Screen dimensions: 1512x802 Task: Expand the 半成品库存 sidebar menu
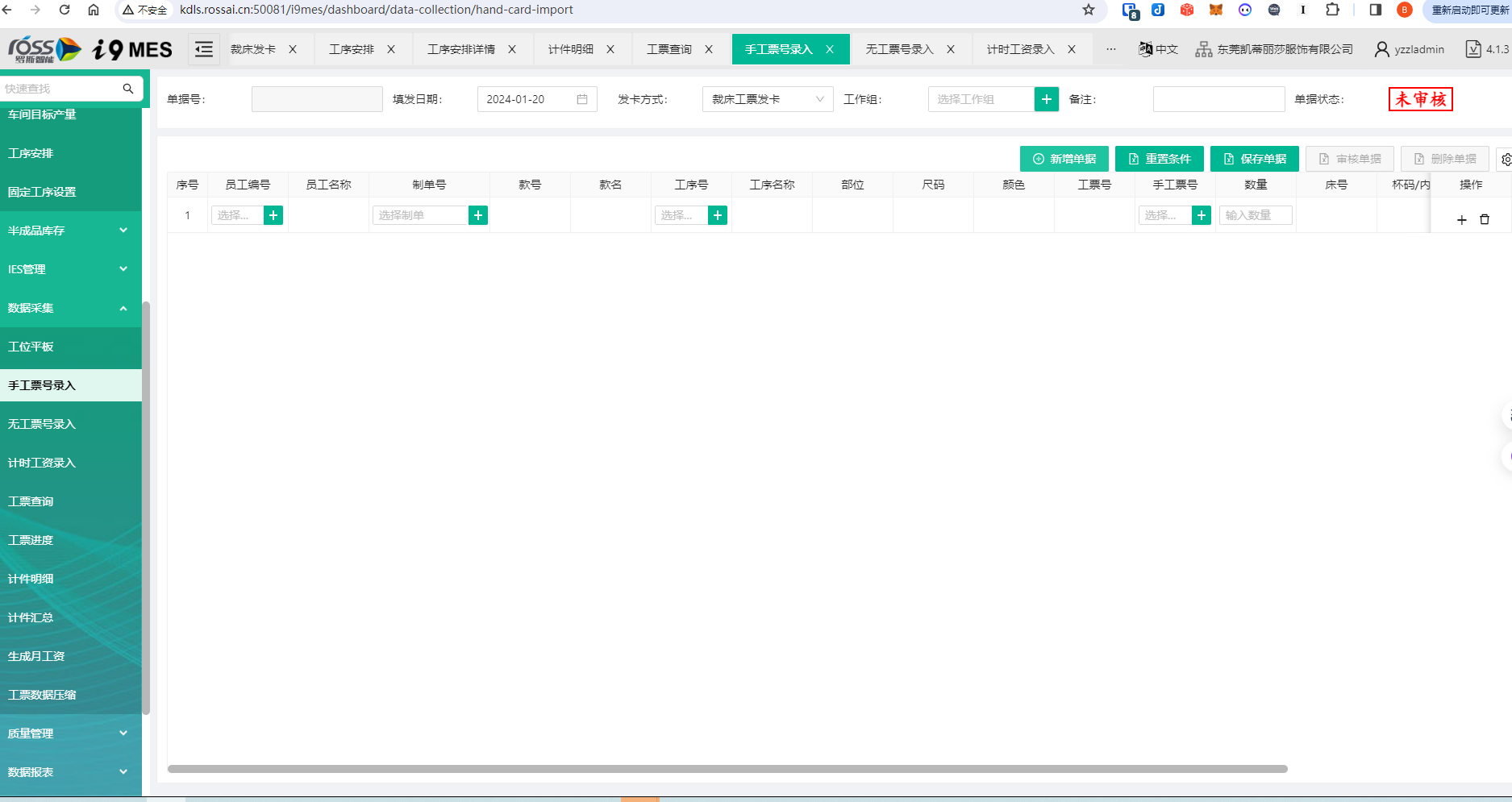[71, 231]
